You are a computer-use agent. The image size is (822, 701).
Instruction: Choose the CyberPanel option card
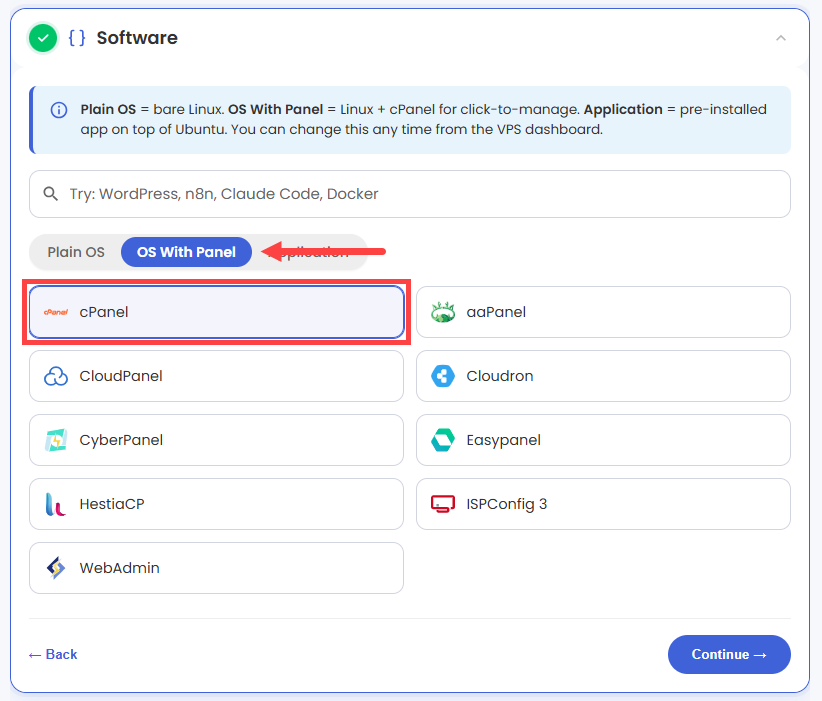pyautogui.click(x=217, y=440)
